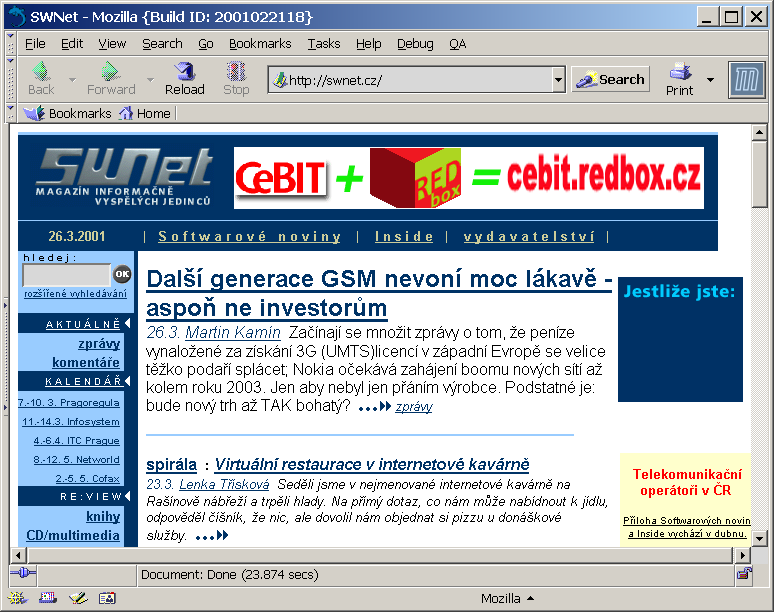Expand the Mozilla taskbar menu arrow
The image size is (774, 612).
tap(531, 598)
